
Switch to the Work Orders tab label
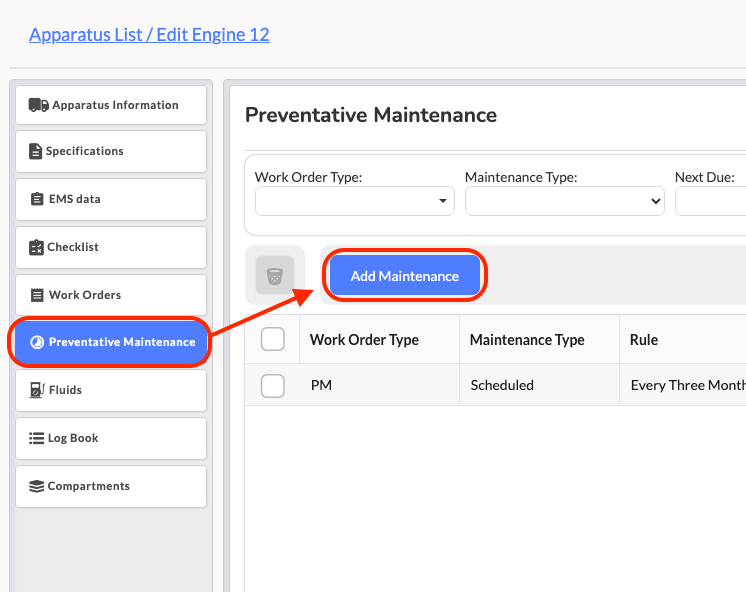pos(85,295)
